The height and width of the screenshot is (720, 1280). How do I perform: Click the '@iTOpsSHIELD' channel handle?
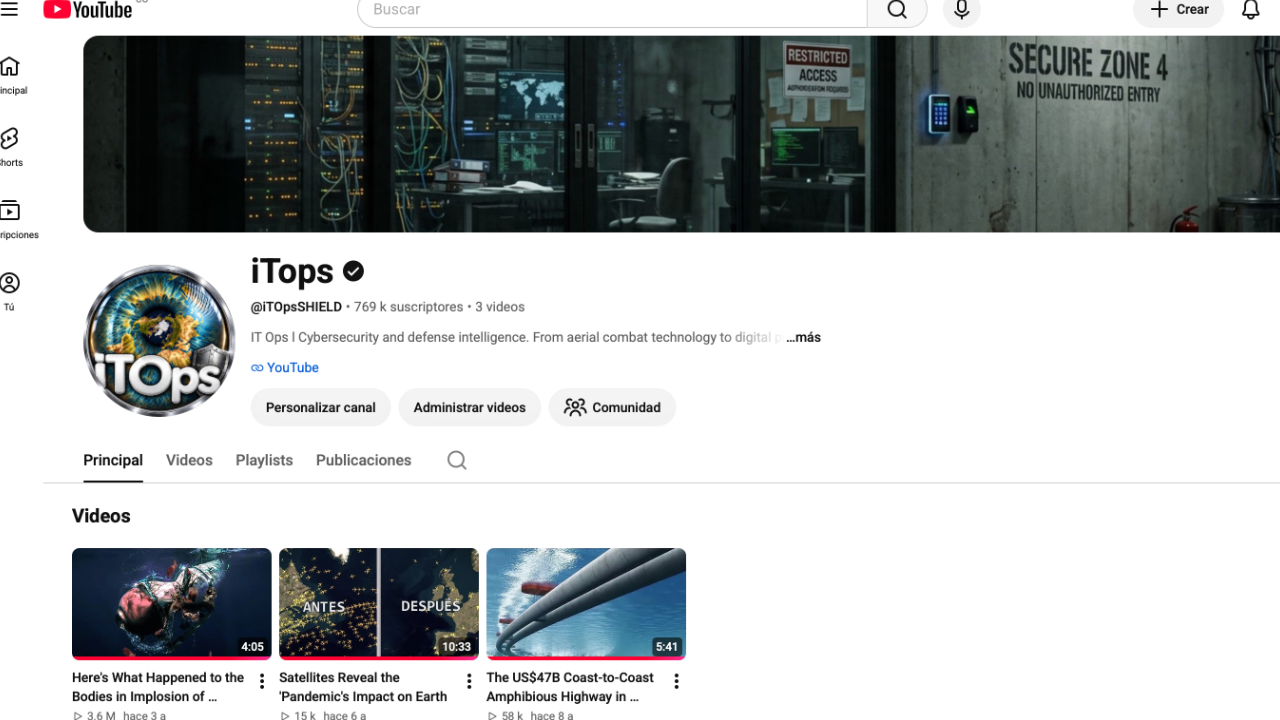point(296,307)
